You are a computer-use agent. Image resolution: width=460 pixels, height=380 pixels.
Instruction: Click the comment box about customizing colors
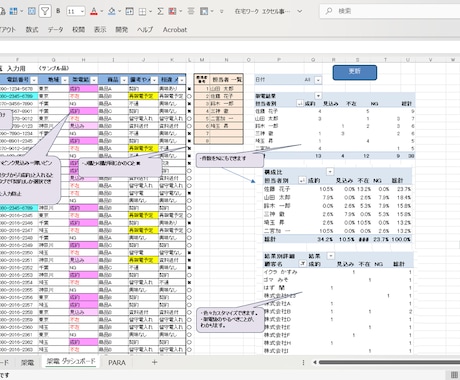230,319
